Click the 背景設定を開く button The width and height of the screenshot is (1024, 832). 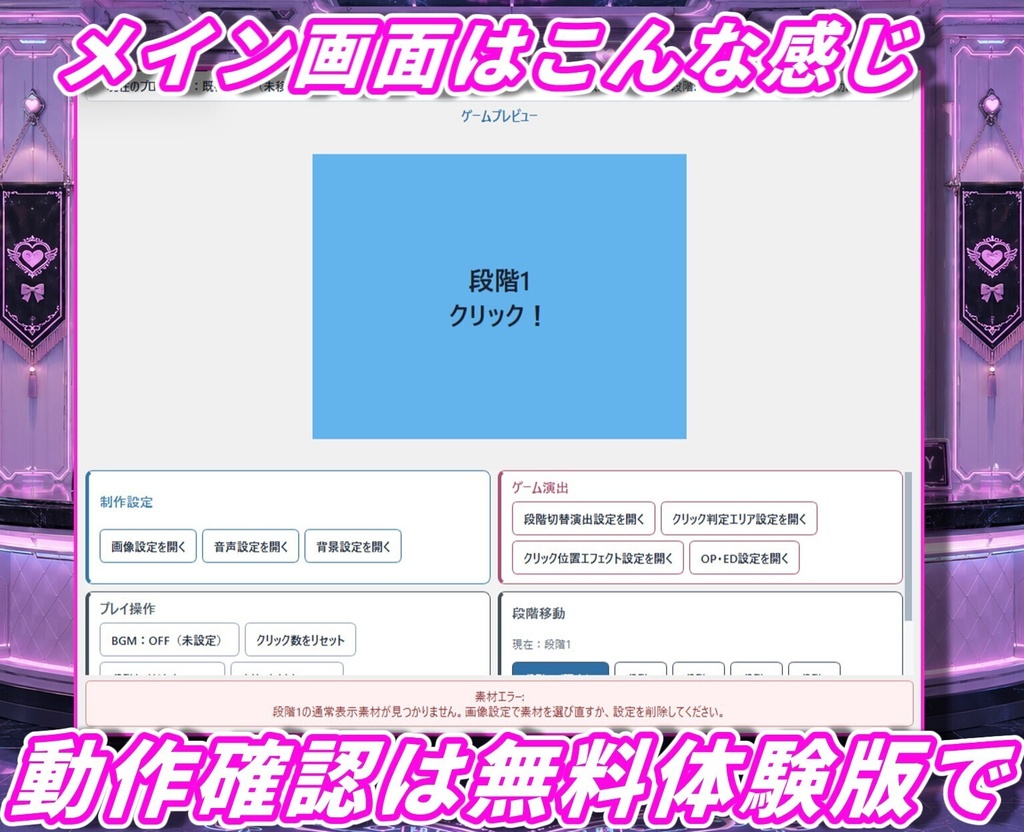point(353,546)
